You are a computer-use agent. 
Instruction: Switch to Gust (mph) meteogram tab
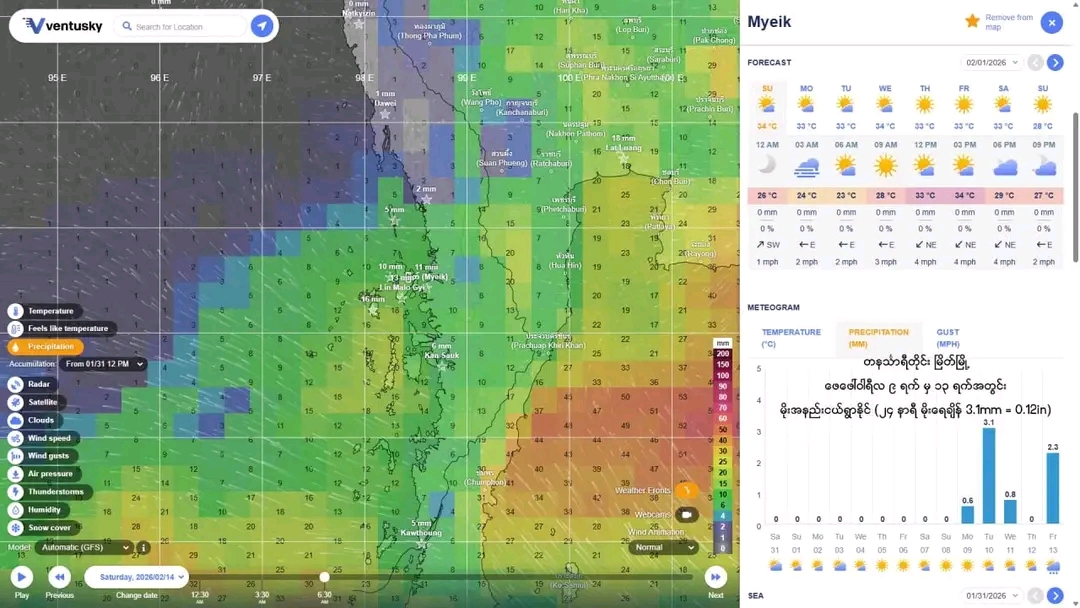pyautogui.click(x=948, y=337)
